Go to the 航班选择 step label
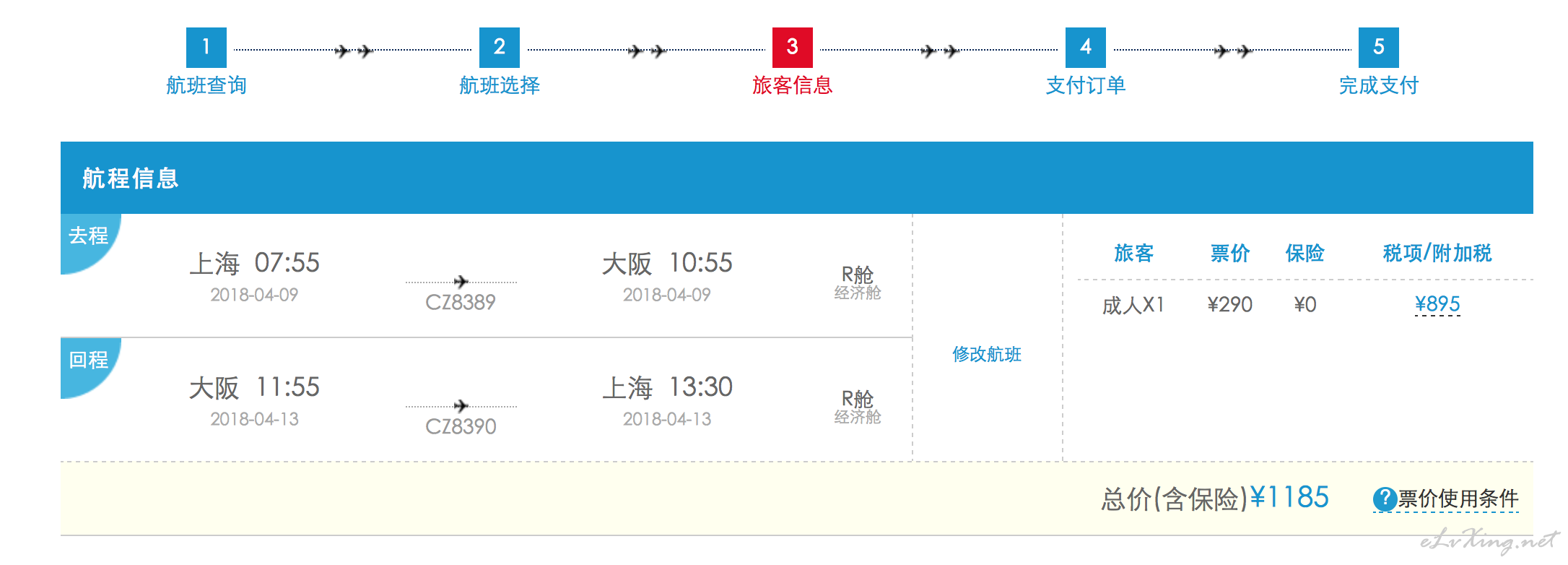This screenshot has height=565, width=1568. (x=500, y=85)
